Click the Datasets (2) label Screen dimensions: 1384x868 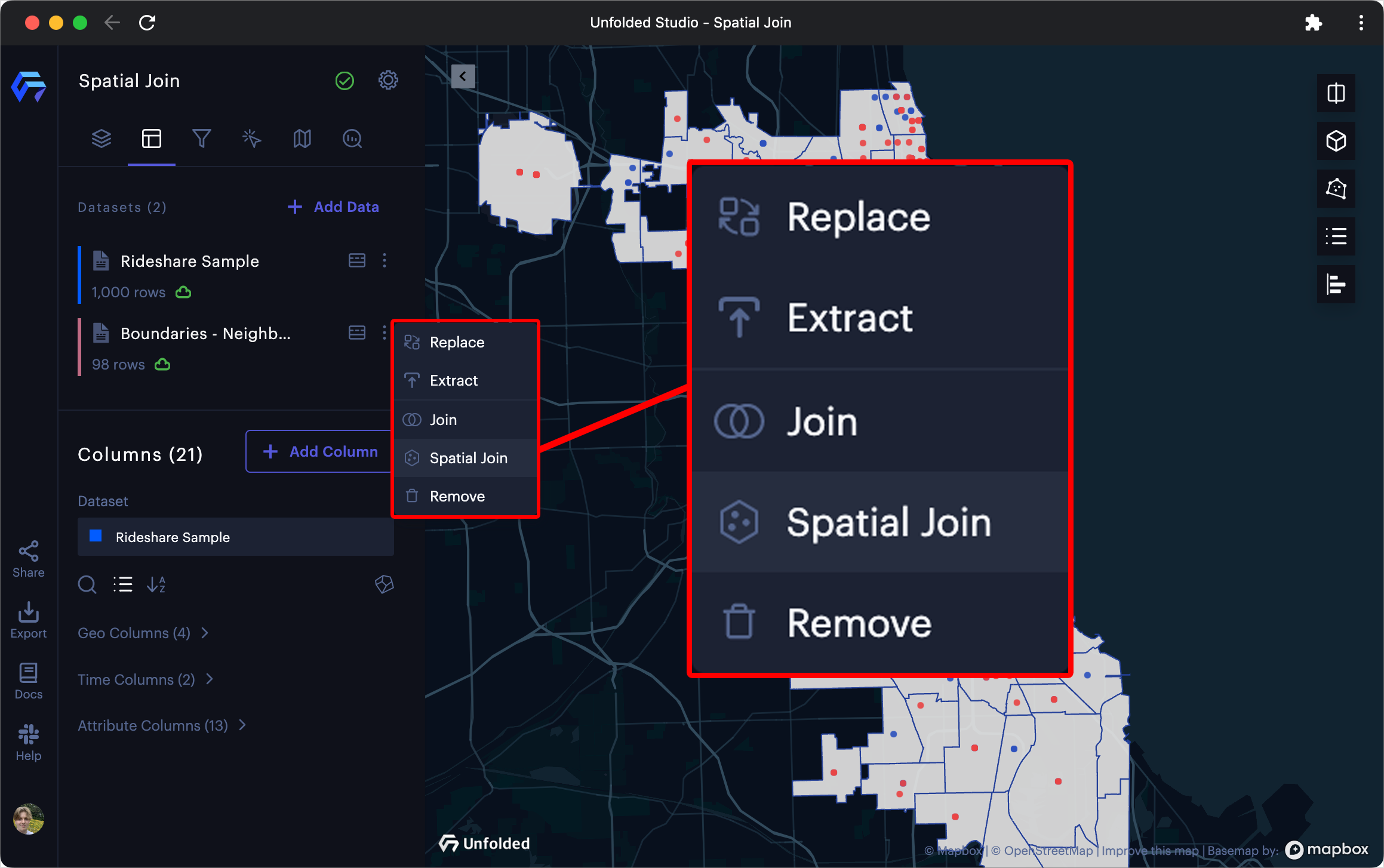tap(122, 207)
